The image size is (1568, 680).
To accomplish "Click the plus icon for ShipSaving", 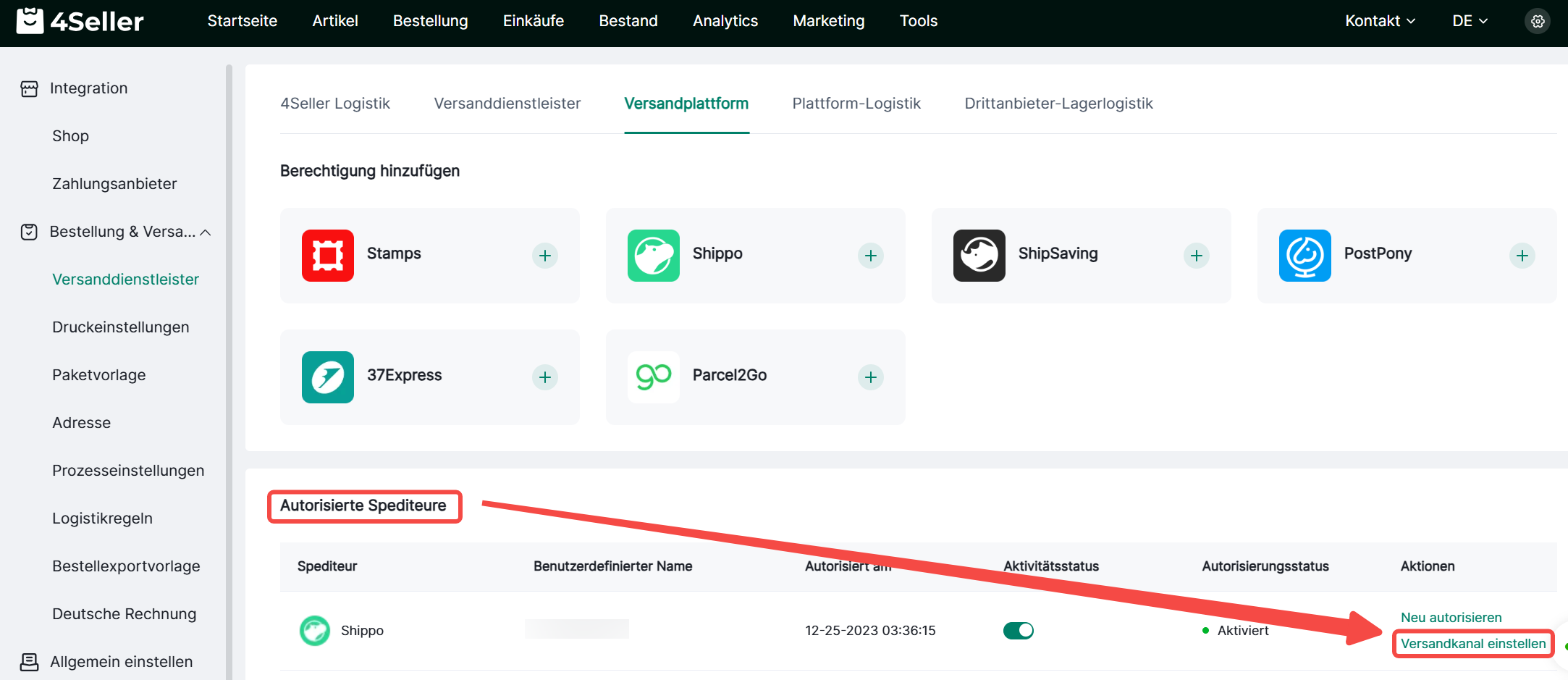I will coord(1196,256).
